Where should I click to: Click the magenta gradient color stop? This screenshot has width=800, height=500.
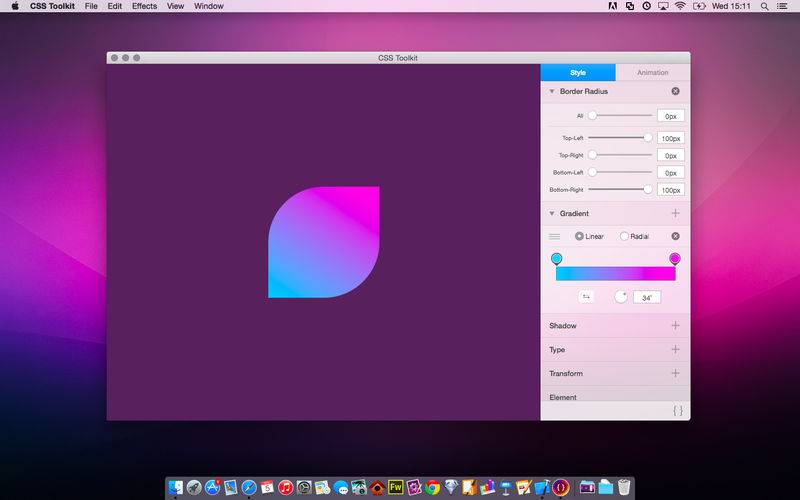(x=675, y=259)
